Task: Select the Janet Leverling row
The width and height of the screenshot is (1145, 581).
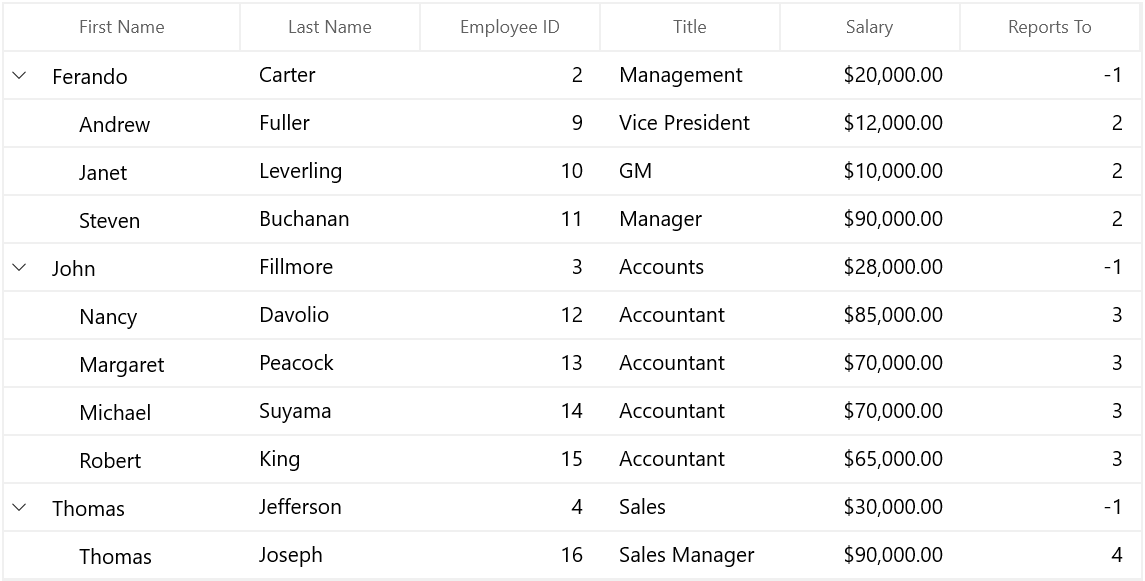Action: tap(572, 172)
